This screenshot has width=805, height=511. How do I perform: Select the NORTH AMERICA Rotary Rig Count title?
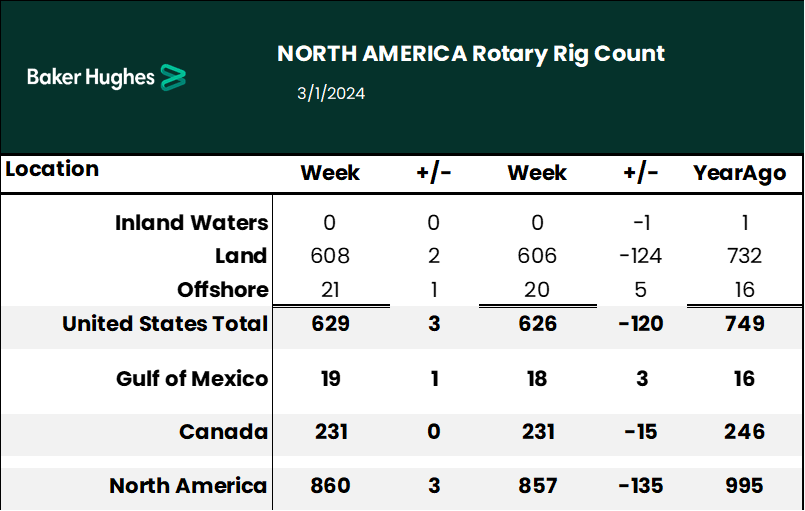tap(471, 54)
